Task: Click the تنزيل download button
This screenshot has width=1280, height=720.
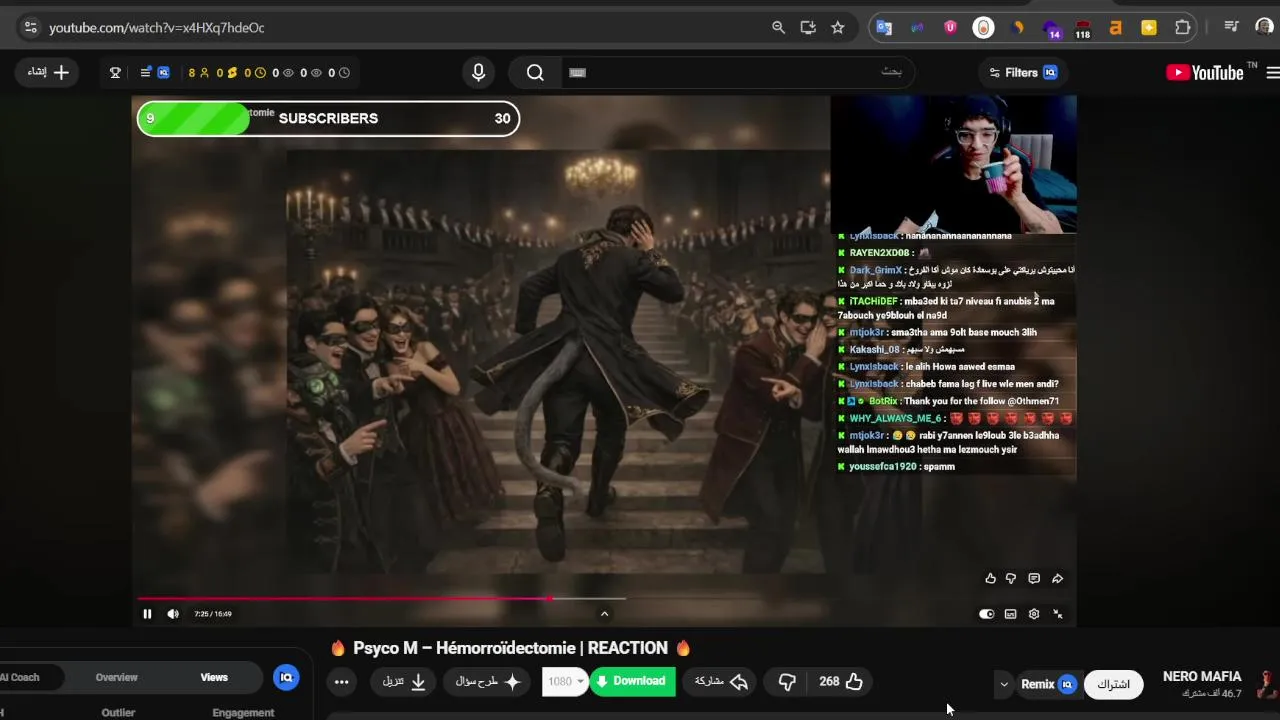Action: pos(405,682)
